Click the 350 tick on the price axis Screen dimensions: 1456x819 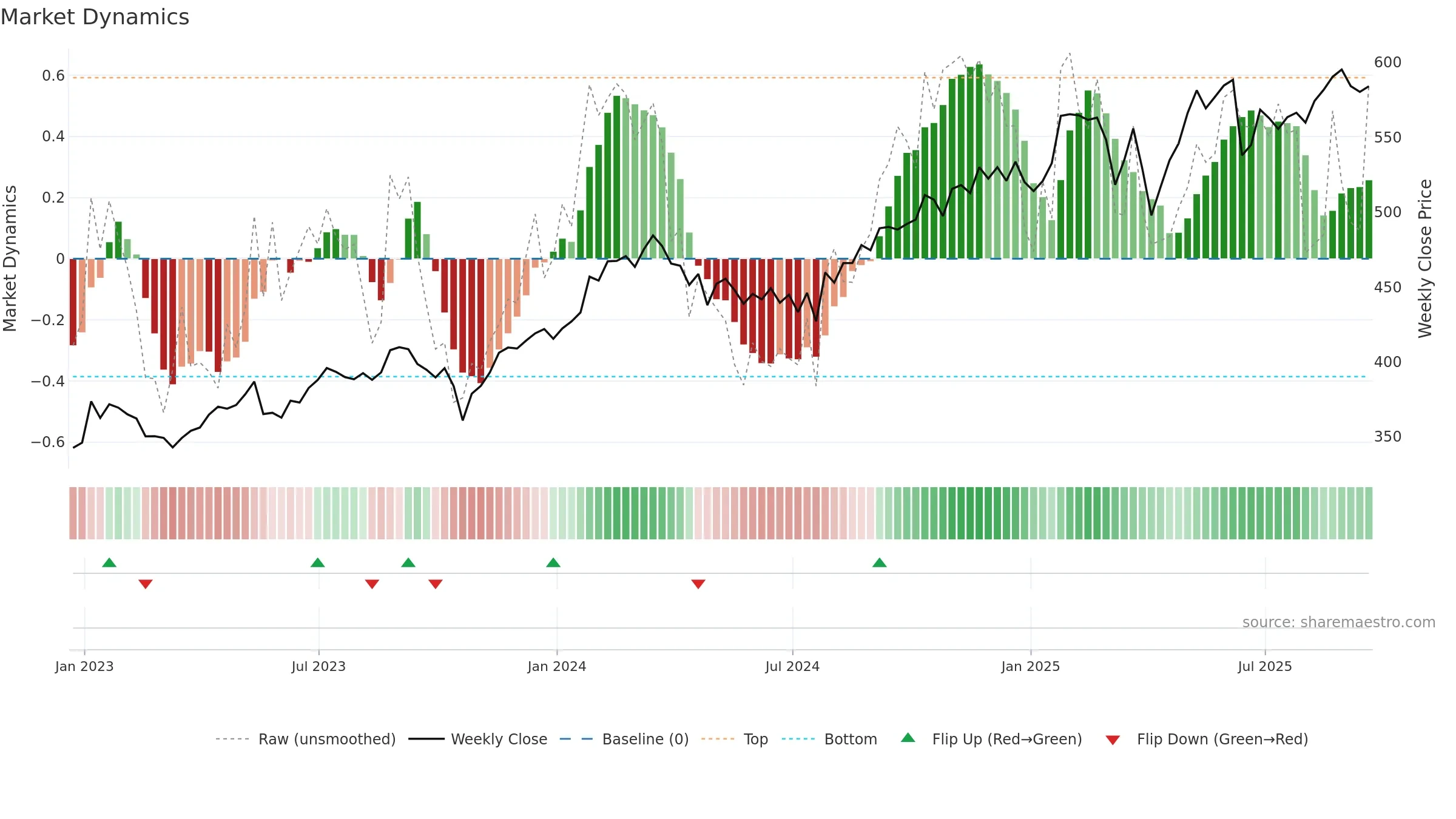(x=1388, y=437)
